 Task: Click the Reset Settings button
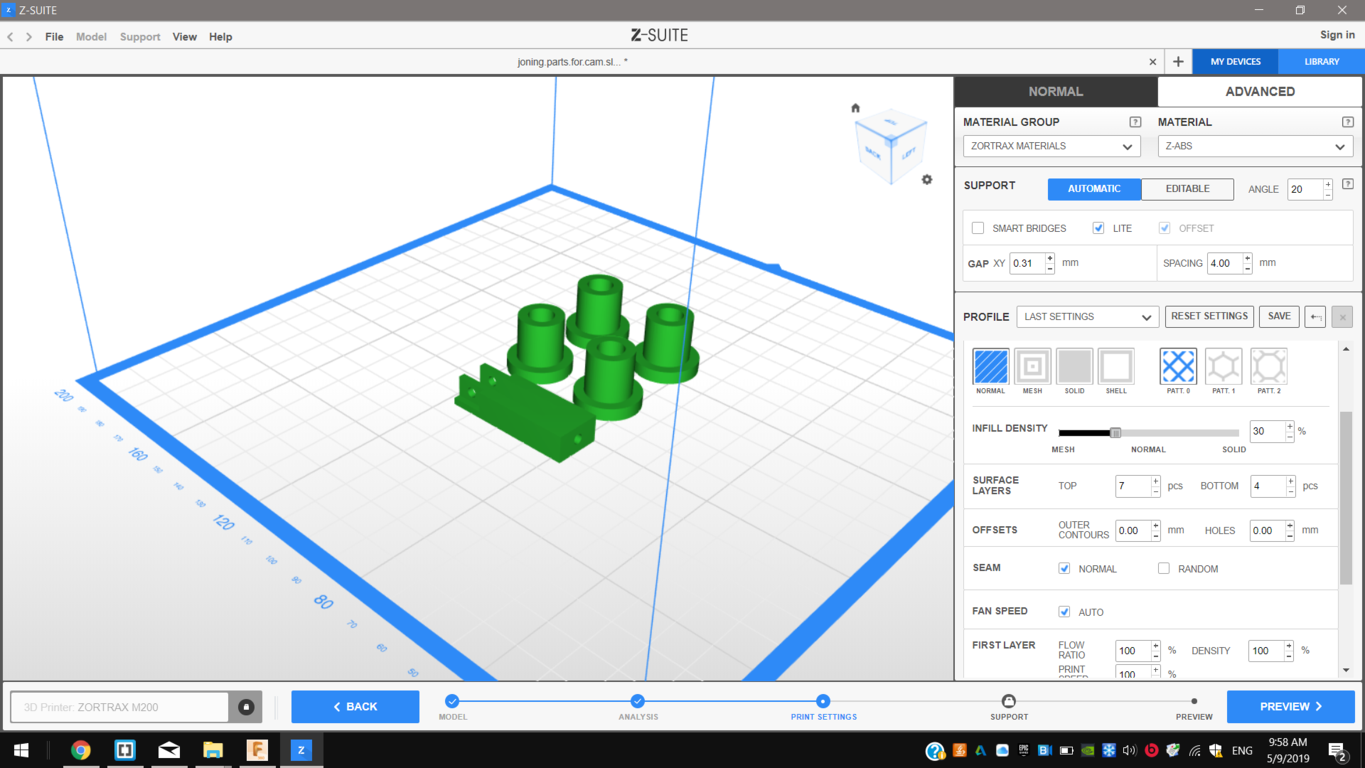click(1209, 317)
